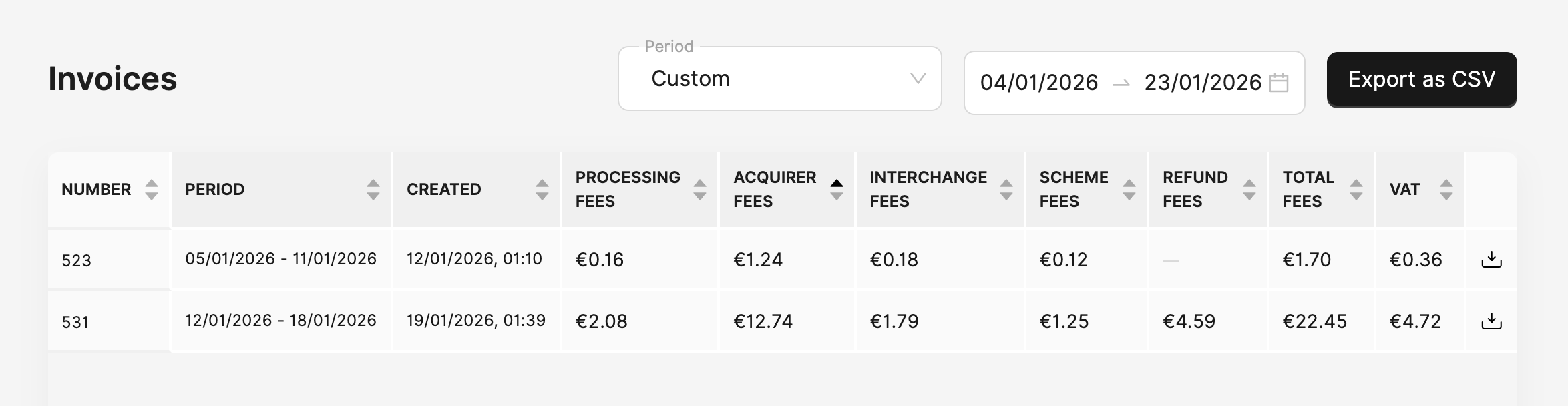Screen dimensions: 1568x406
Task: Open the Period Custom dropdown
Action: click(x=780, y=79)
